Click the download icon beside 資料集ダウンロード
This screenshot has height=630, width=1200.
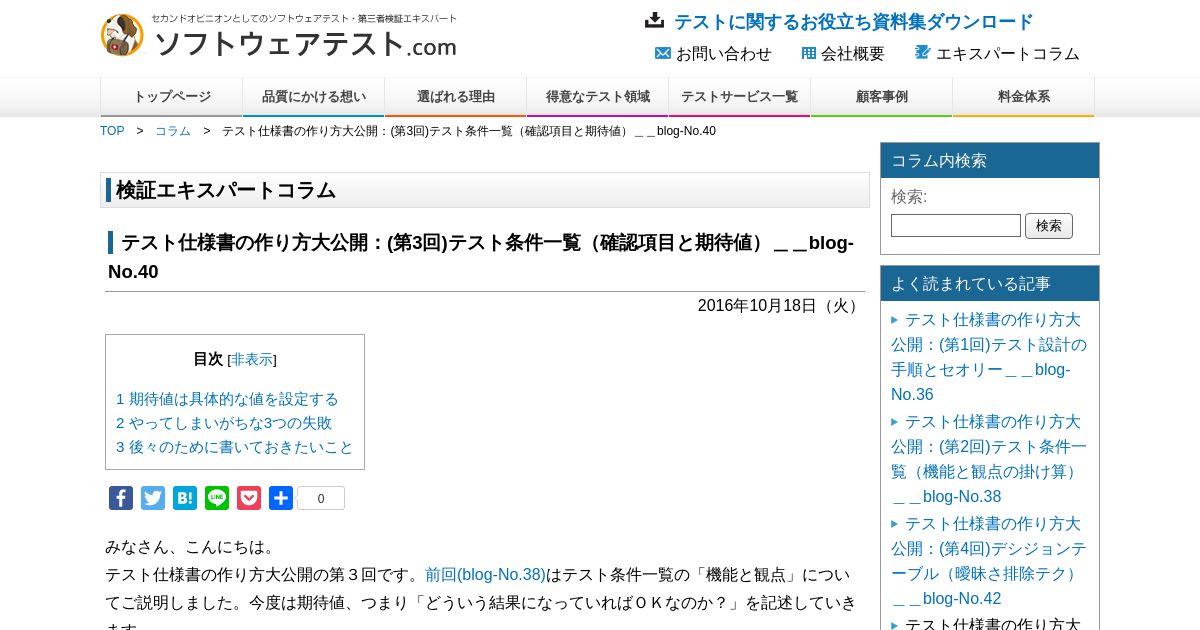tap(655, 21)
